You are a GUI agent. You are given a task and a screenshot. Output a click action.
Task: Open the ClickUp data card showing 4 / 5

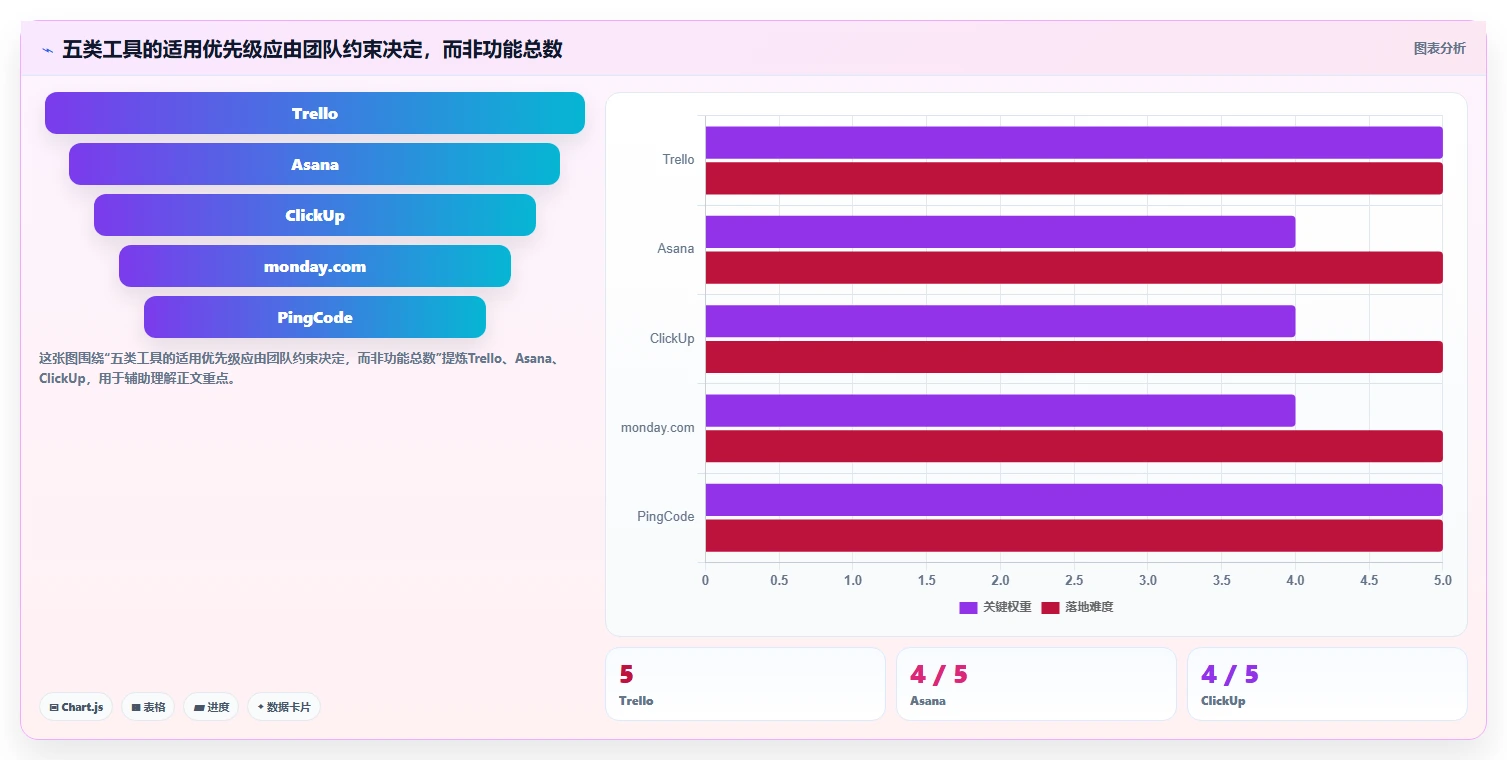point(1327,684)
